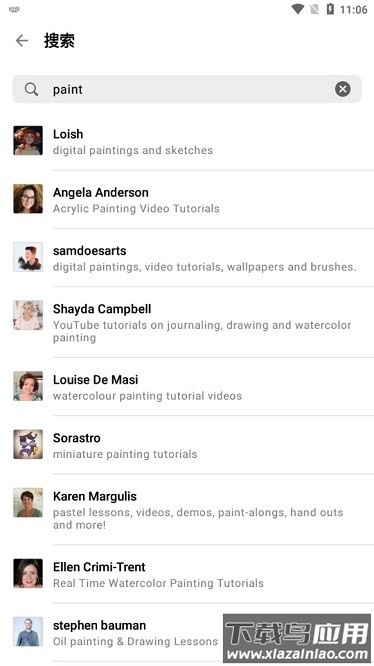Image resolution: width=374 pixels, height=666 pixels.
Task: Tap Louise De Masi's avatar
Action: point(28,386)
